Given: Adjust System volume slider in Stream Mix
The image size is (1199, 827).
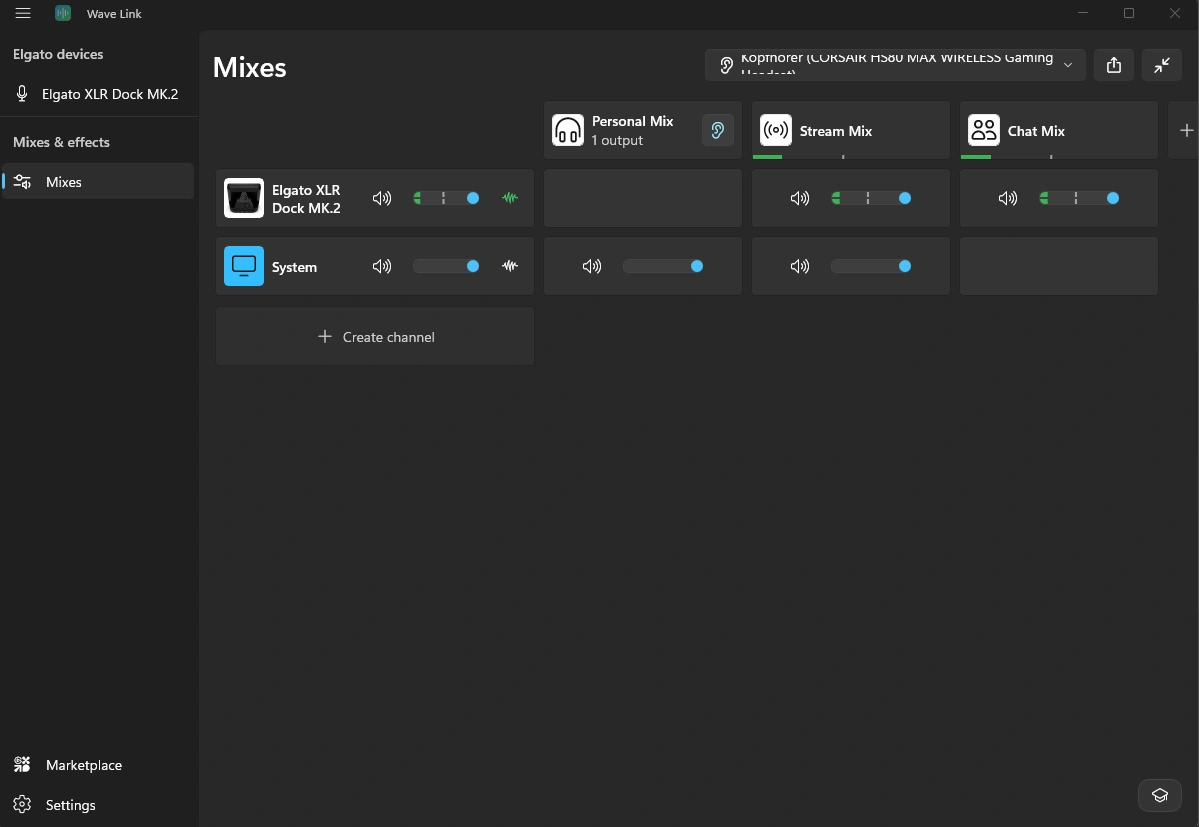Looking at the screenshot, I should click(871, 266).
